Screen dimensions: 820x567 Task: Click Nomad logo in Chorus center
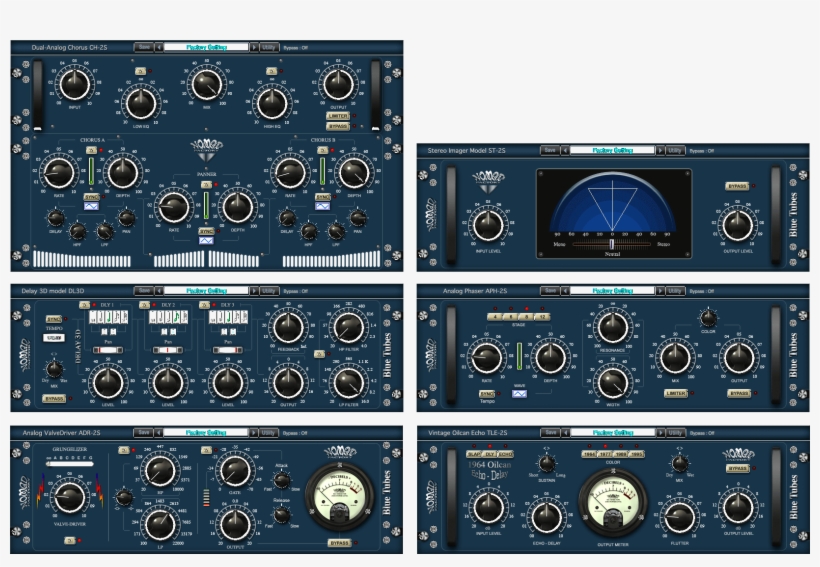[x=207, y=150]
